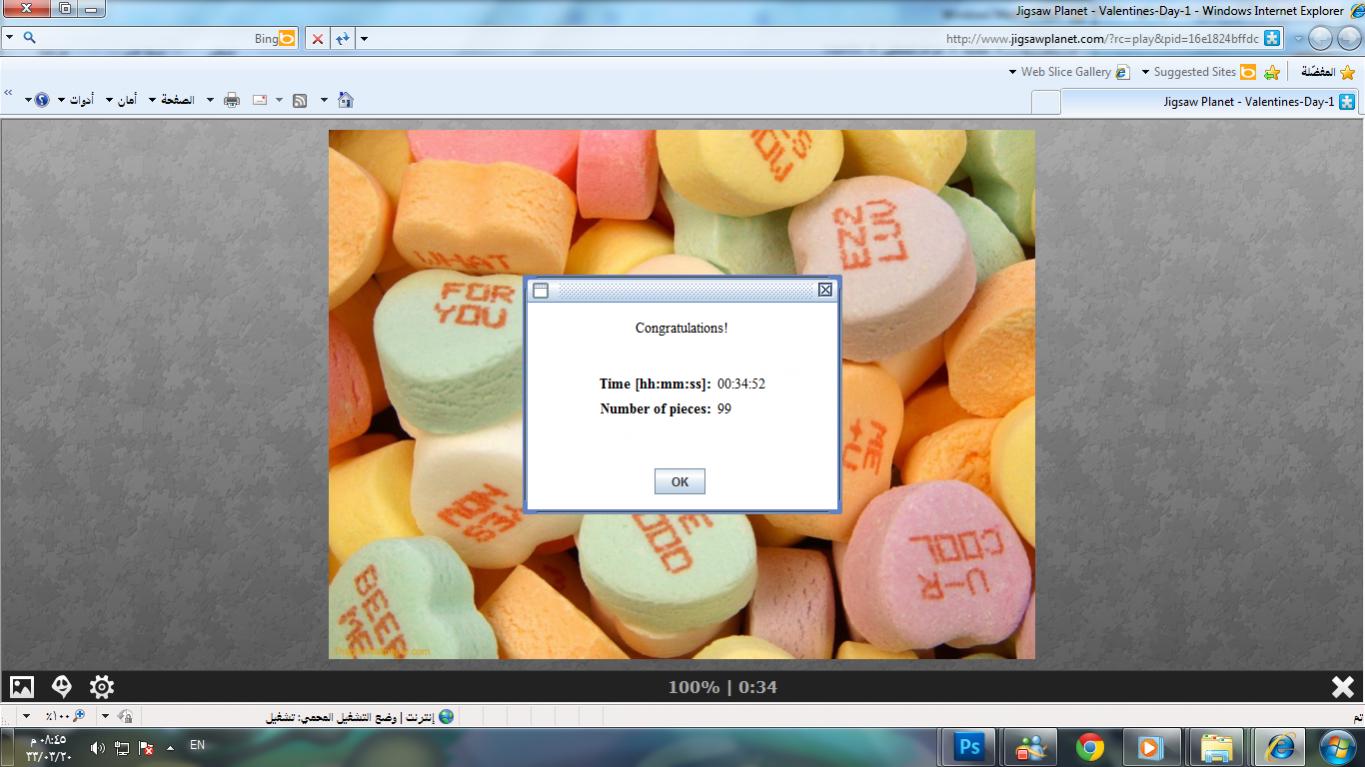Click the Read Mail envelope icon
This screenshot has width=1365, height=767.
(x=260, y=100)
